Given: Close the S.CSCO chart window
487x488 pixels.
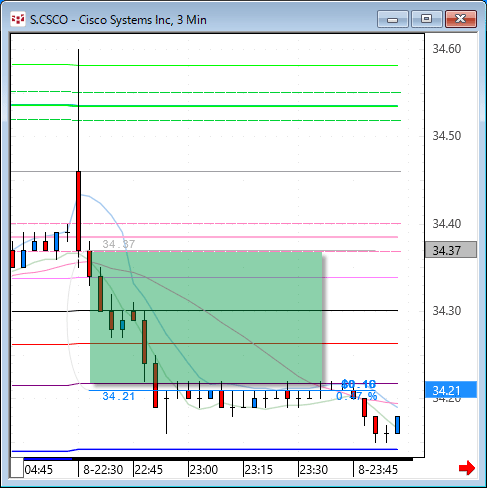Looking at the screenshot, I should point(461,19).
